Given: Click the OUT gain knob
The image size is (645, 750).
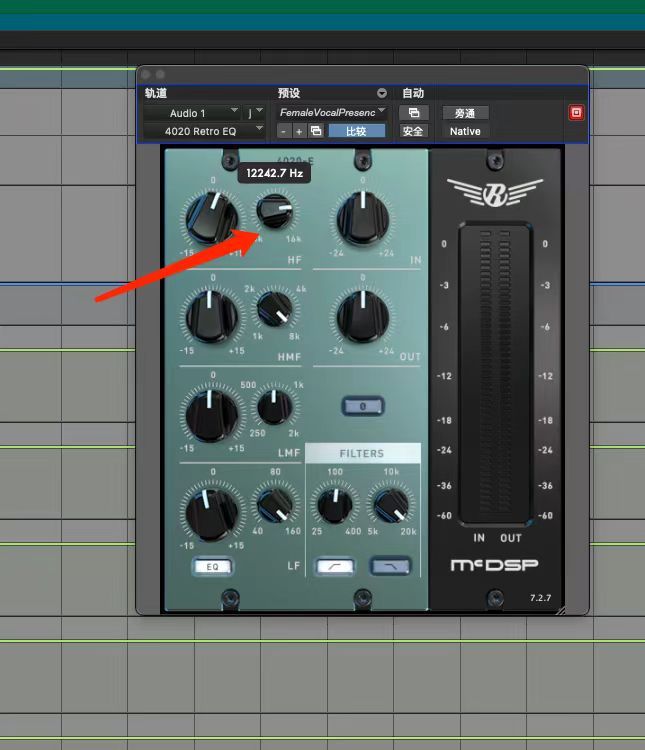Looking at the screenshot, I should [x=363, y=316].
